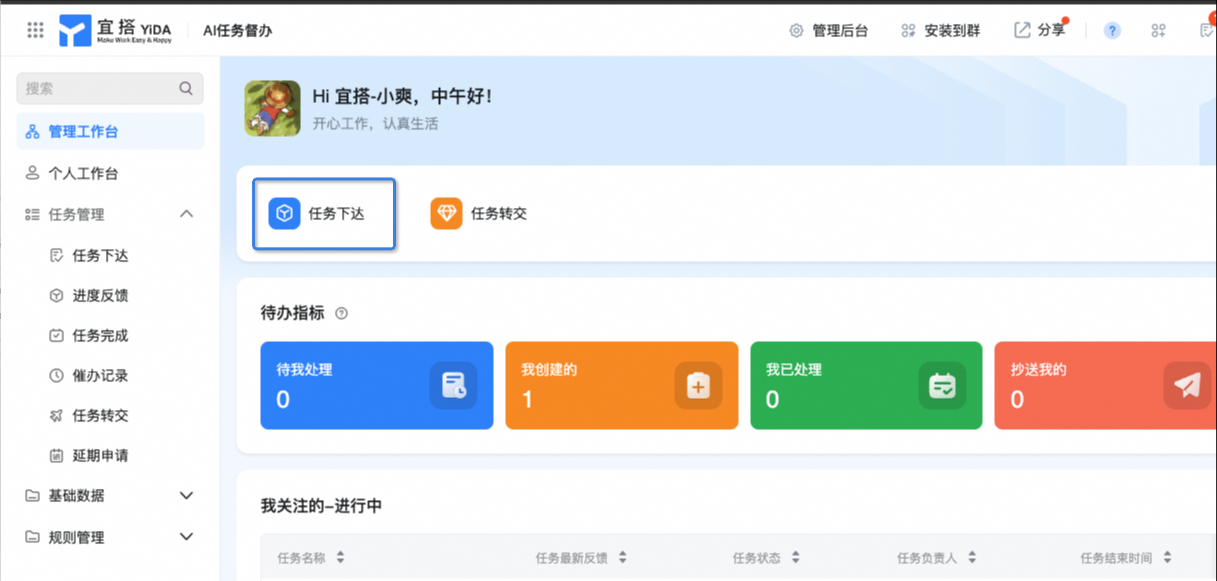Open 任务下达 in sidebar tree
1217x581 pixels.
pos(100,256)
